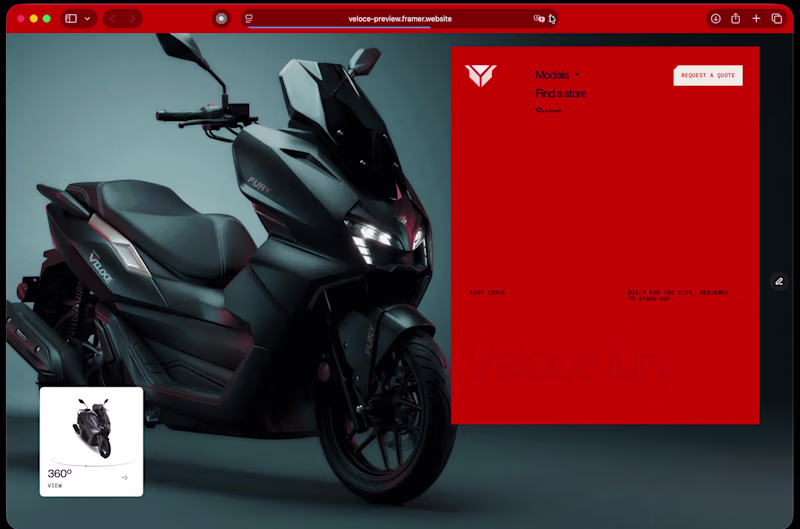Click the reload icon in address bar
Screen dimensions: 800x529
tap(552, 19)
